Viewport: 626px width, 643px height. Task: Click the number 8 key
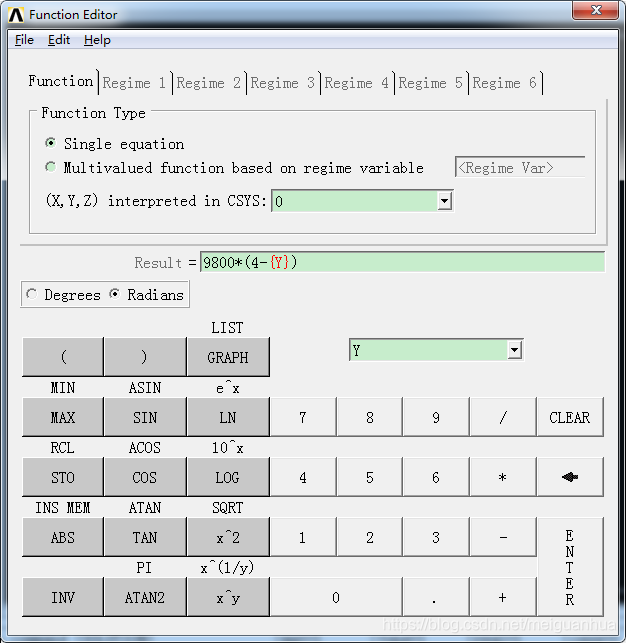(369, 417)
